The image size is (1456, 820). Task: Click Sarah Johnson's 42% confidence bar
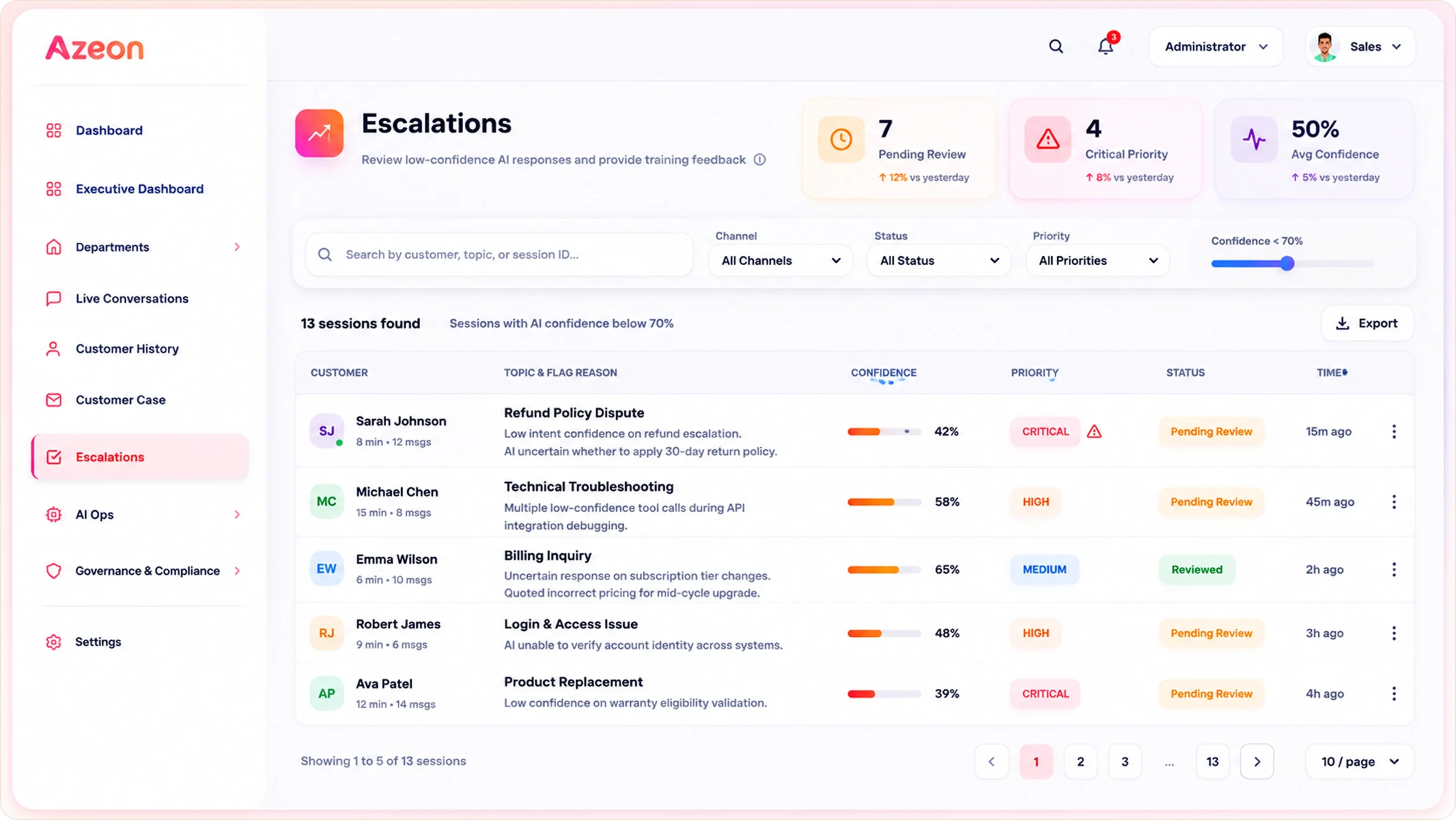tap(884, 431)
